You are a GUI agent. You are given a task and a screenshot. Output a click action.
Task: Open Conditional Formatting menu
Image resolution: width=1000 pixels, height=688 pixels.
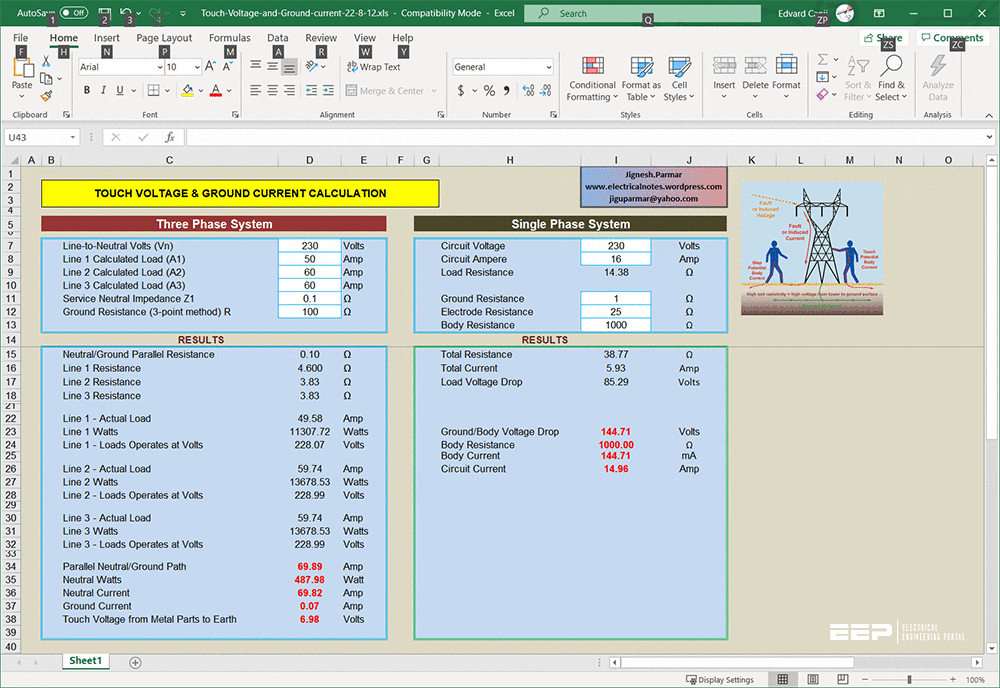tap(592, 78)
